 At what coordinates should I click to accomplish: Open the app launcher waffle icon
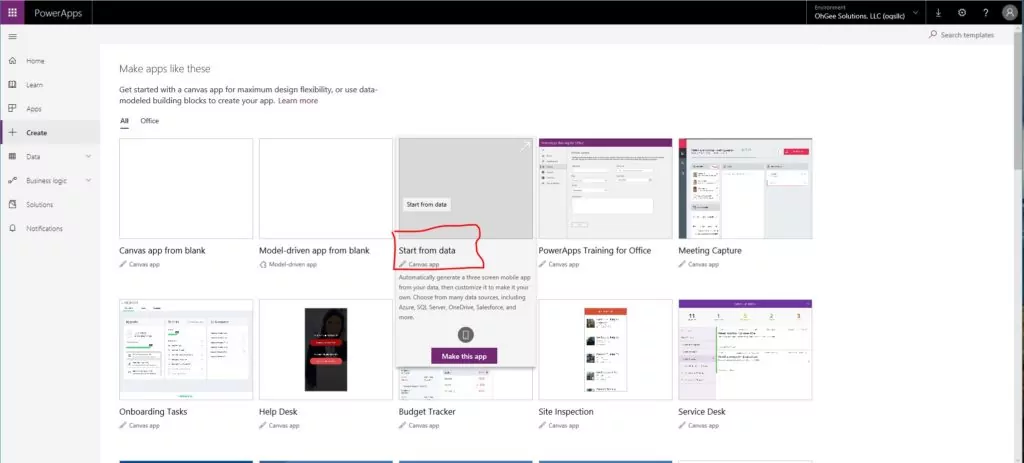pos(12,12)
